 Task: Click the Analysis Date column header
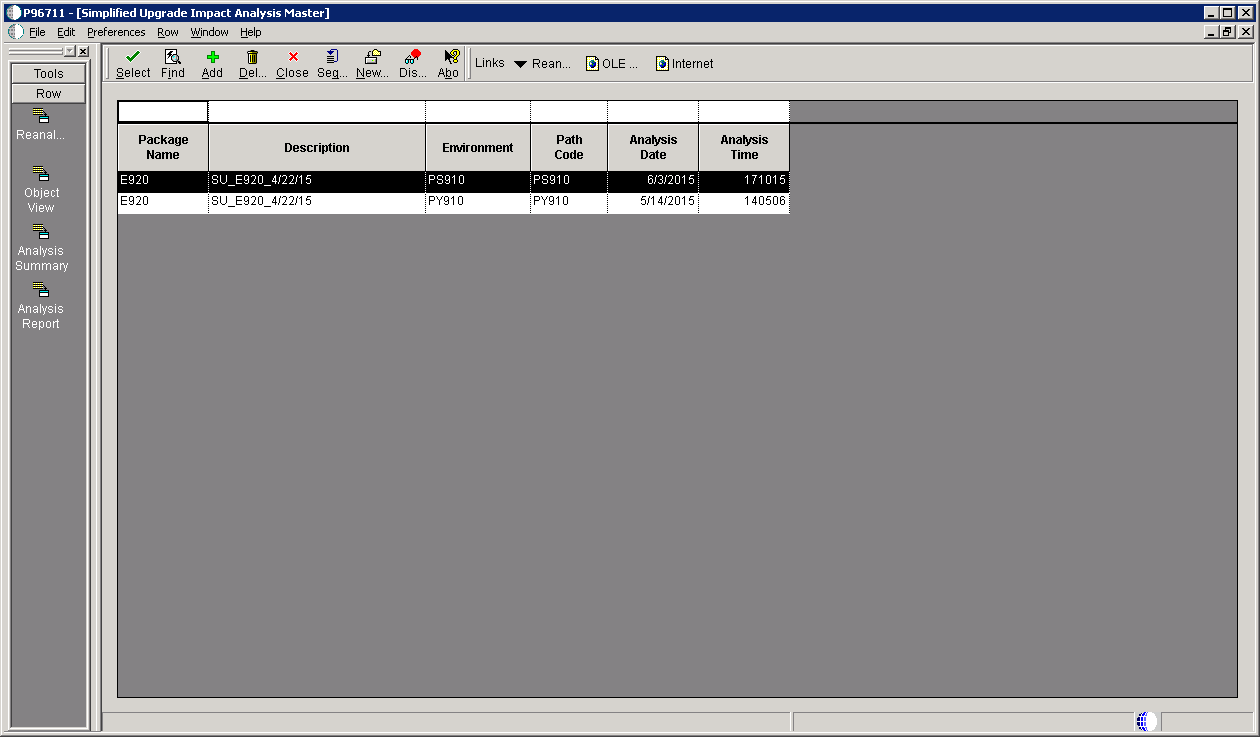[x=653, y=147]
